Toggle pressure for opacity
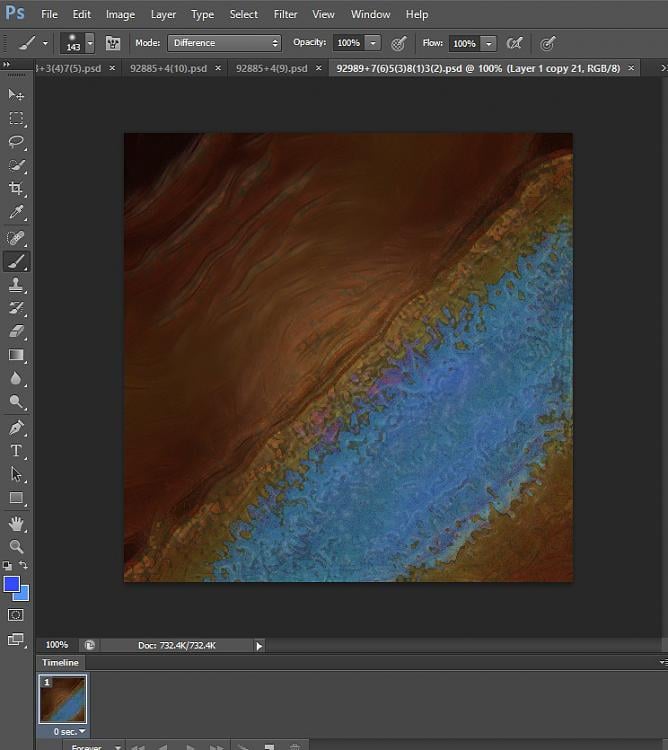Screen dimensions: 668x750 pos(398,44)
